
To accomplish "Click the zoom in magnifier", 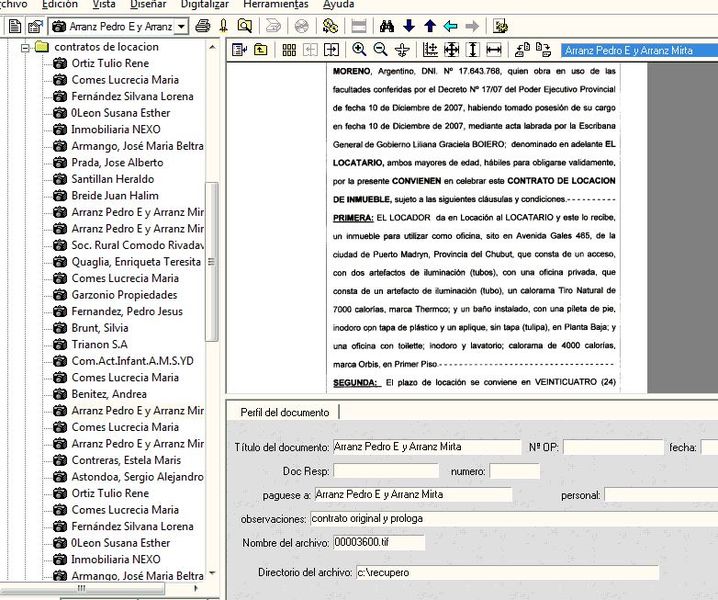I will [x=359, y=49].
